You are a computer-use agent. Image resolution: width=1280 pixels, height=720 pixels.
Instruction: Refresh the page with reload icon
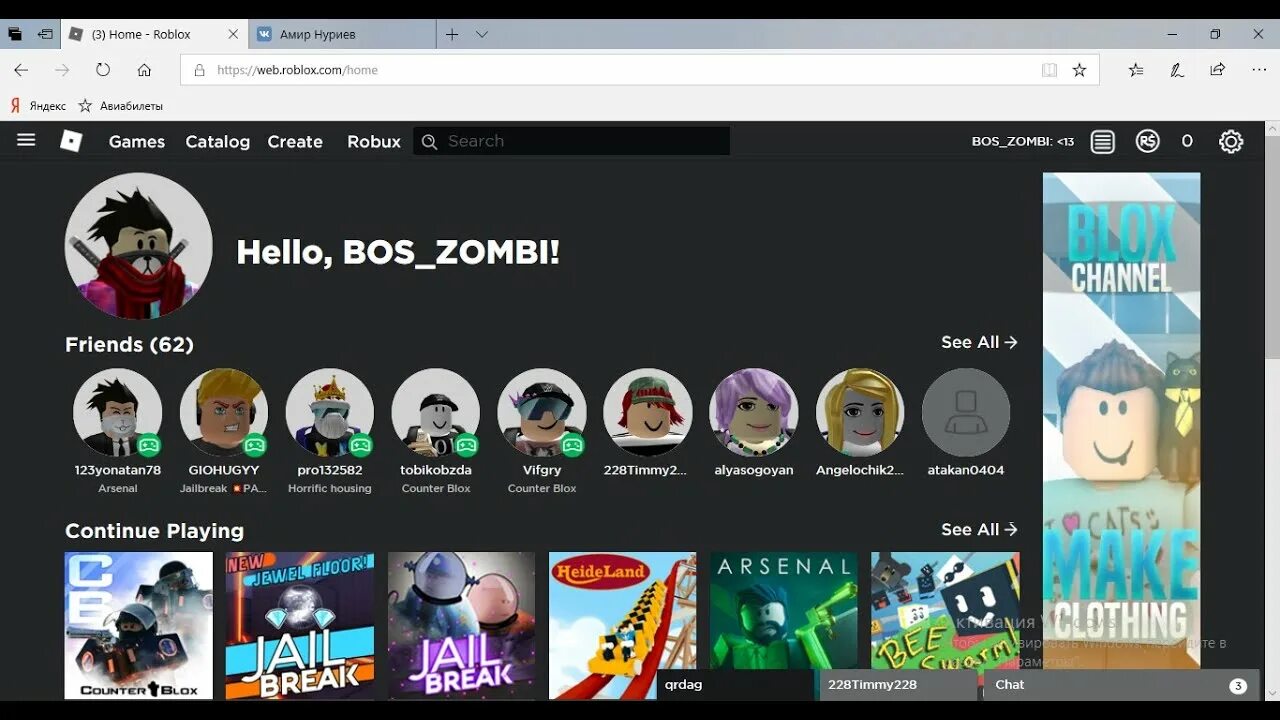(x=103, y=70)
